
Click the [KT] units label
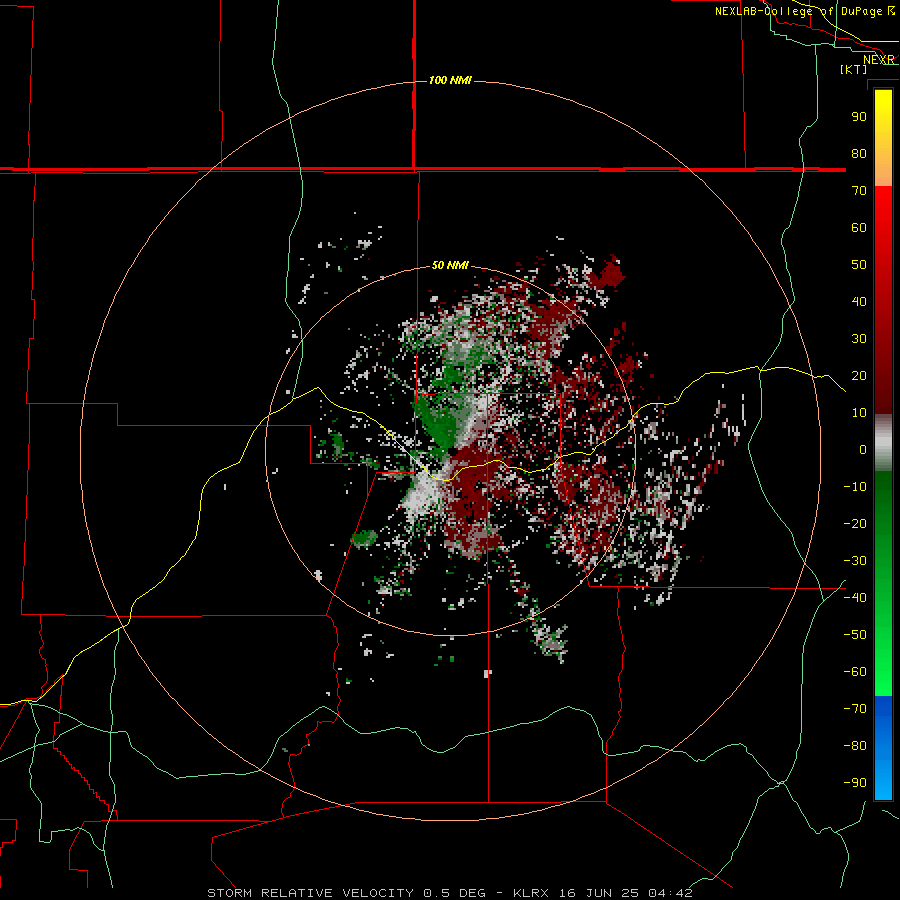click(x=853, y=69)
